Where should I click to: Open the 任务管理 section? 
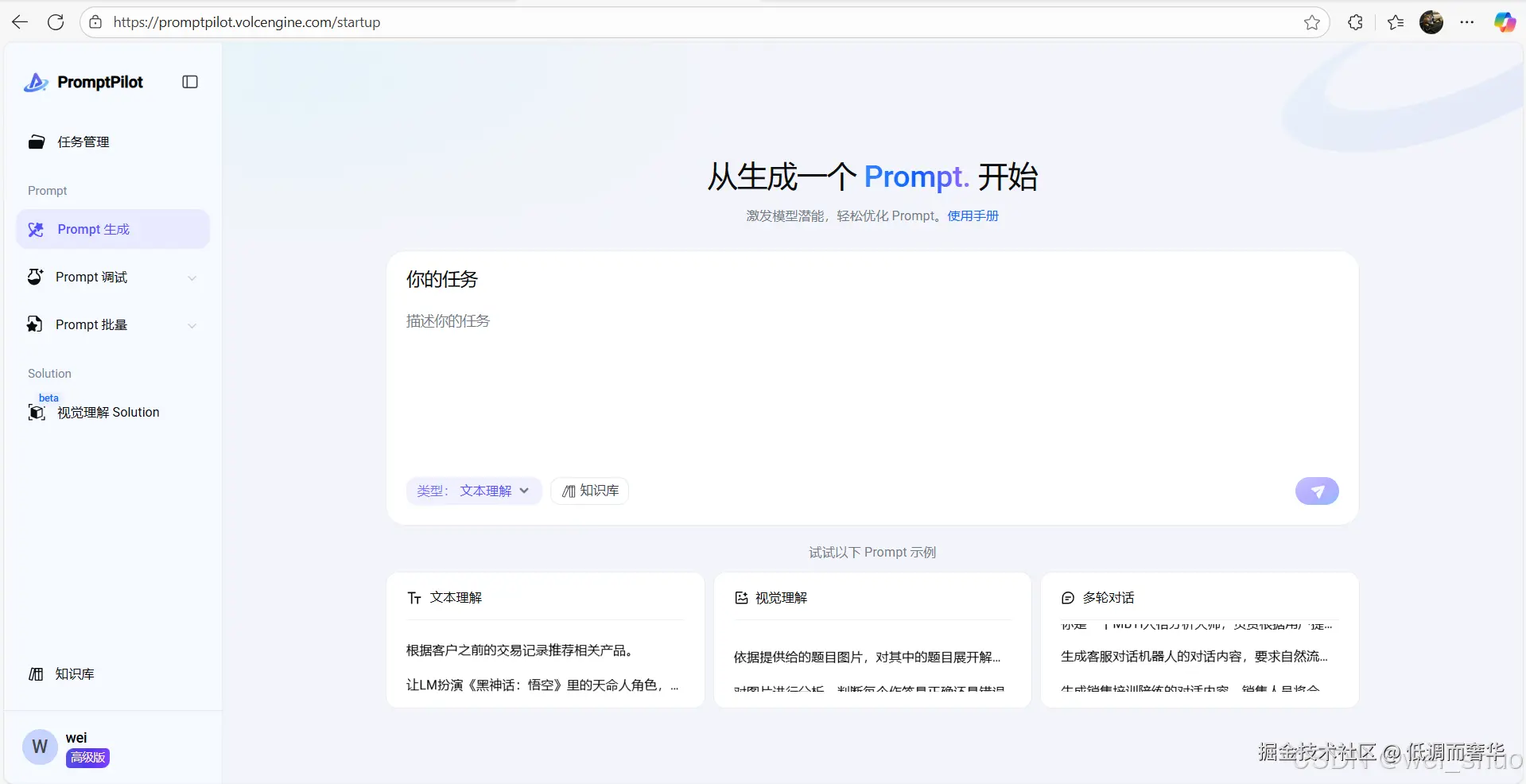tap(84, 142)
